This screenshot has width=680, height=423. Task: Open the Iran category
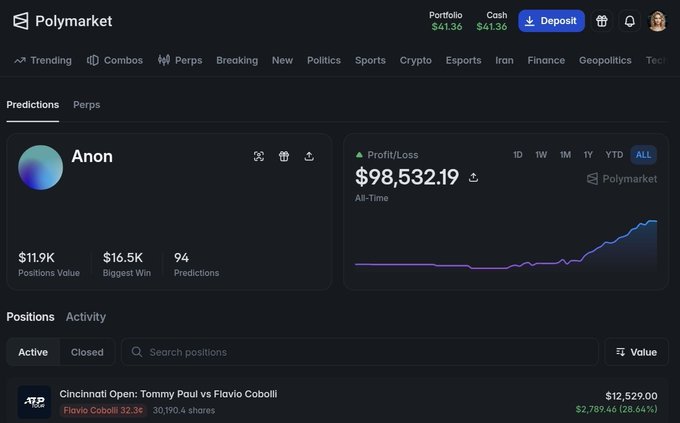point(504,60)
